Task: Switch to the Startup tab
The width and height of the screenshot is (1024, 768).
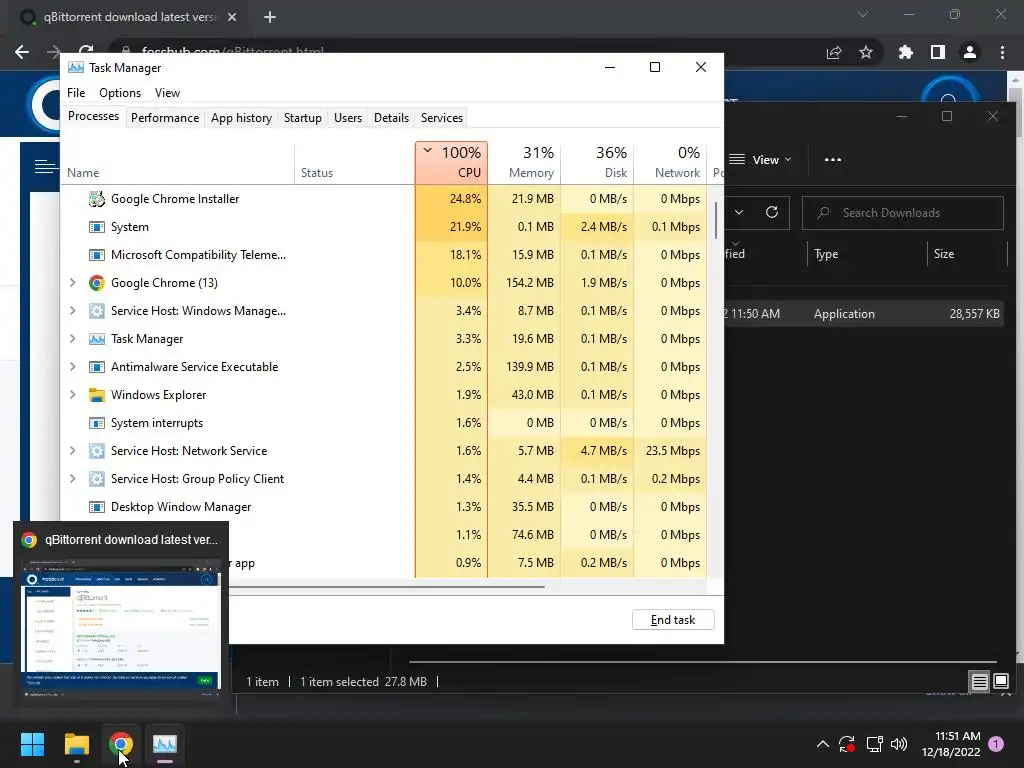Action: click(302, 118)
